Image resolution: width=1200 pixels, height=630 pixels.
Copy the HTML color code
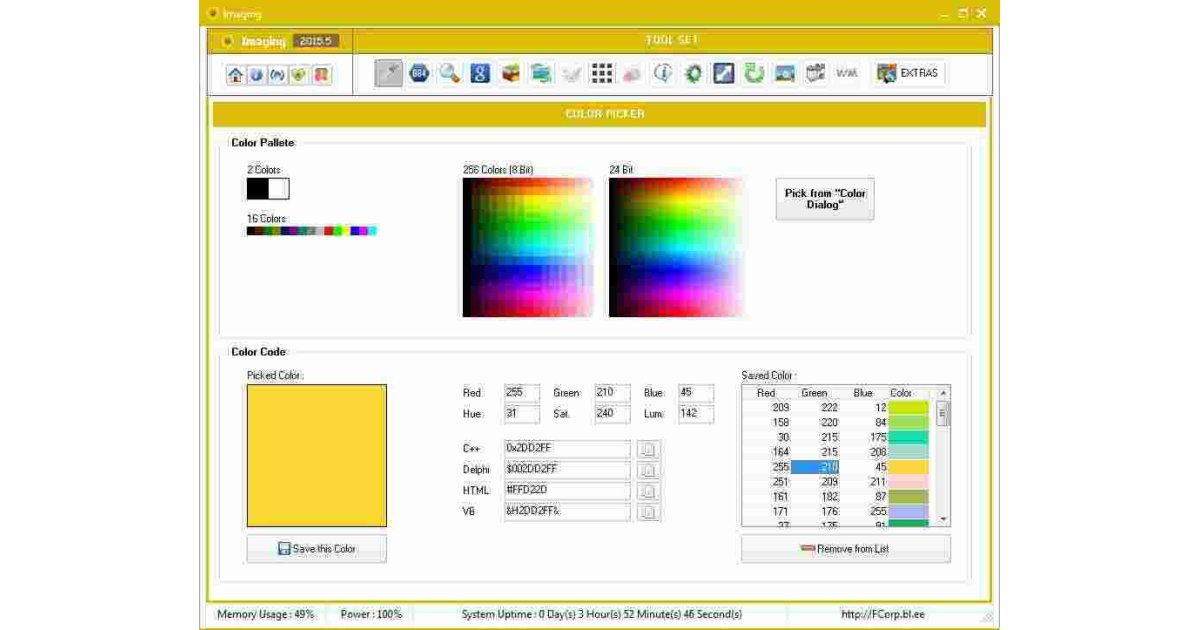coord(648,491)
